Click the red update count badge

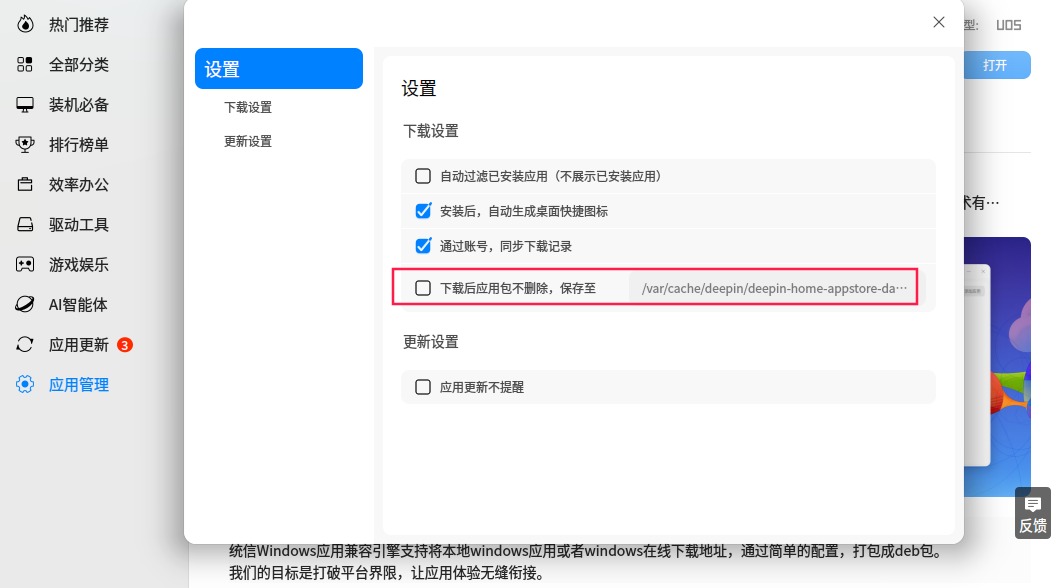click(124, 345)
